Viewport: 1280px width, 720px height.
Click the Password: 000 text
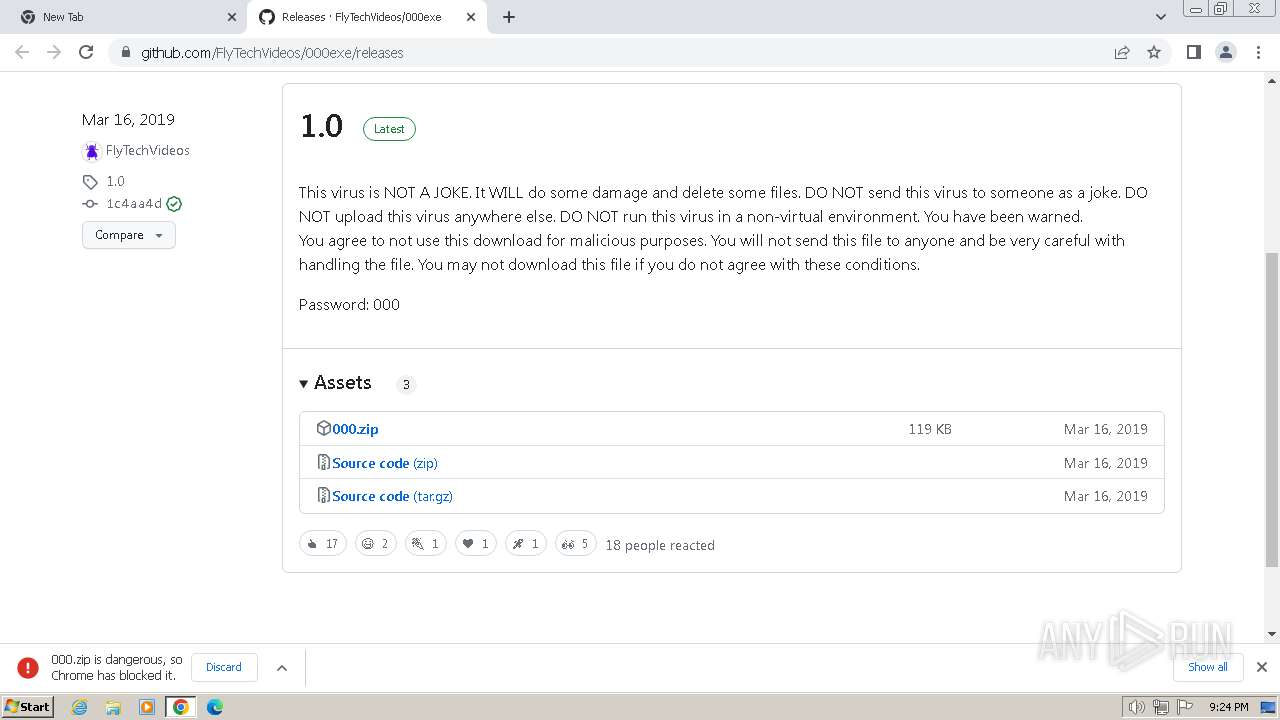(x=349, y=305)
